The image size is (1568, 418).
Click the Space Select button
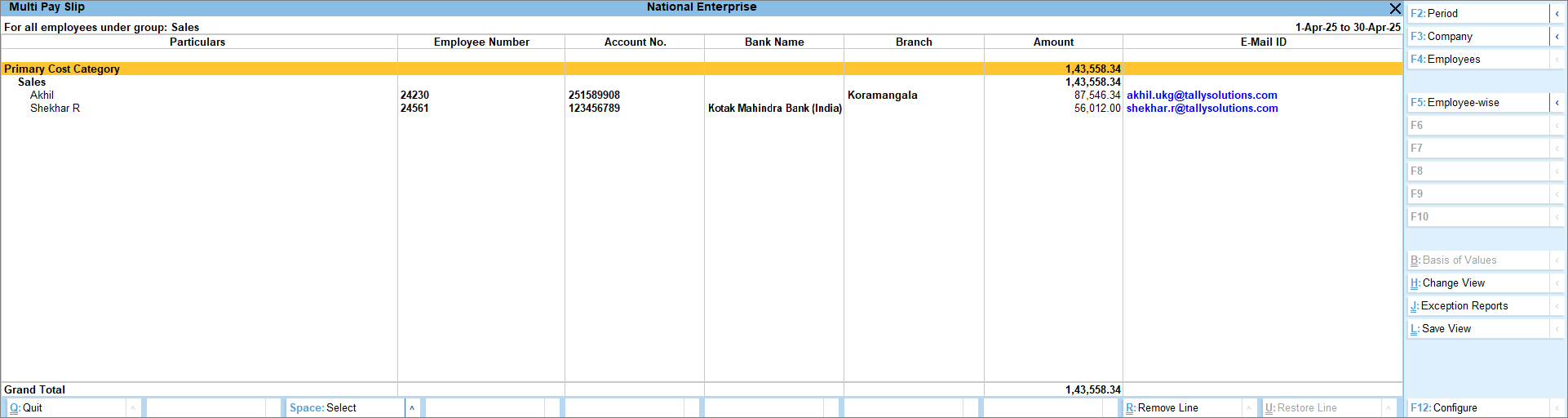343,408
